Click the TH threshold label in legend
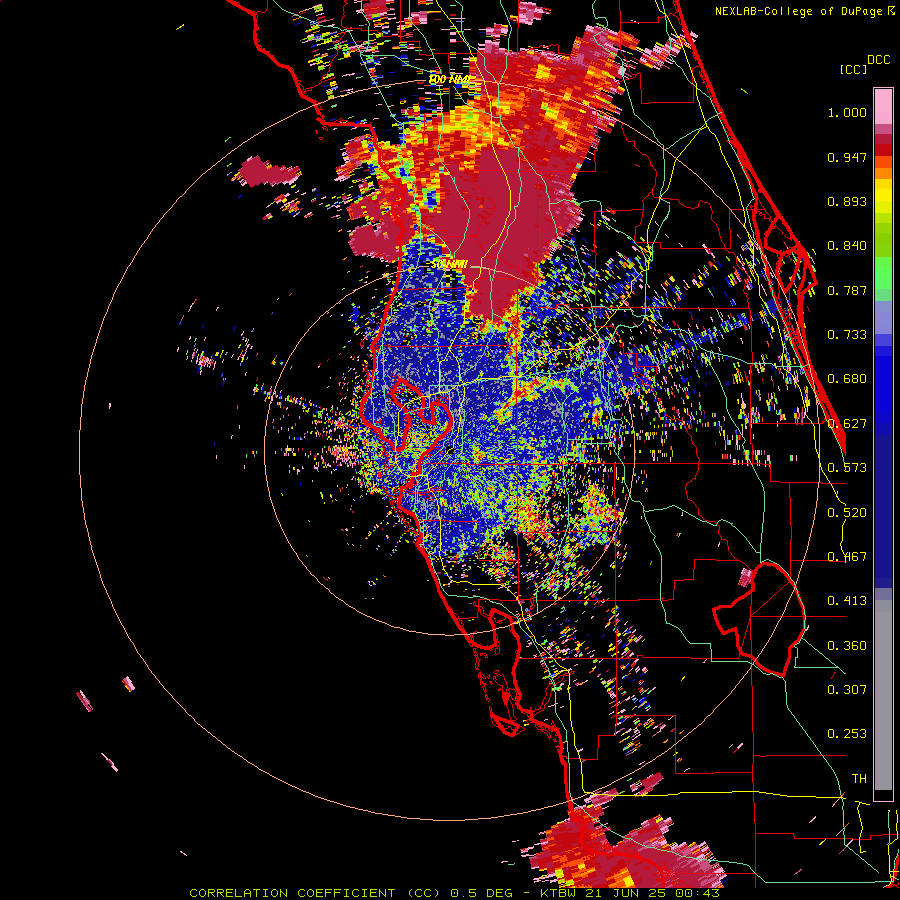The width and height of the screenshot is (900, 900). tap(859, 779)
